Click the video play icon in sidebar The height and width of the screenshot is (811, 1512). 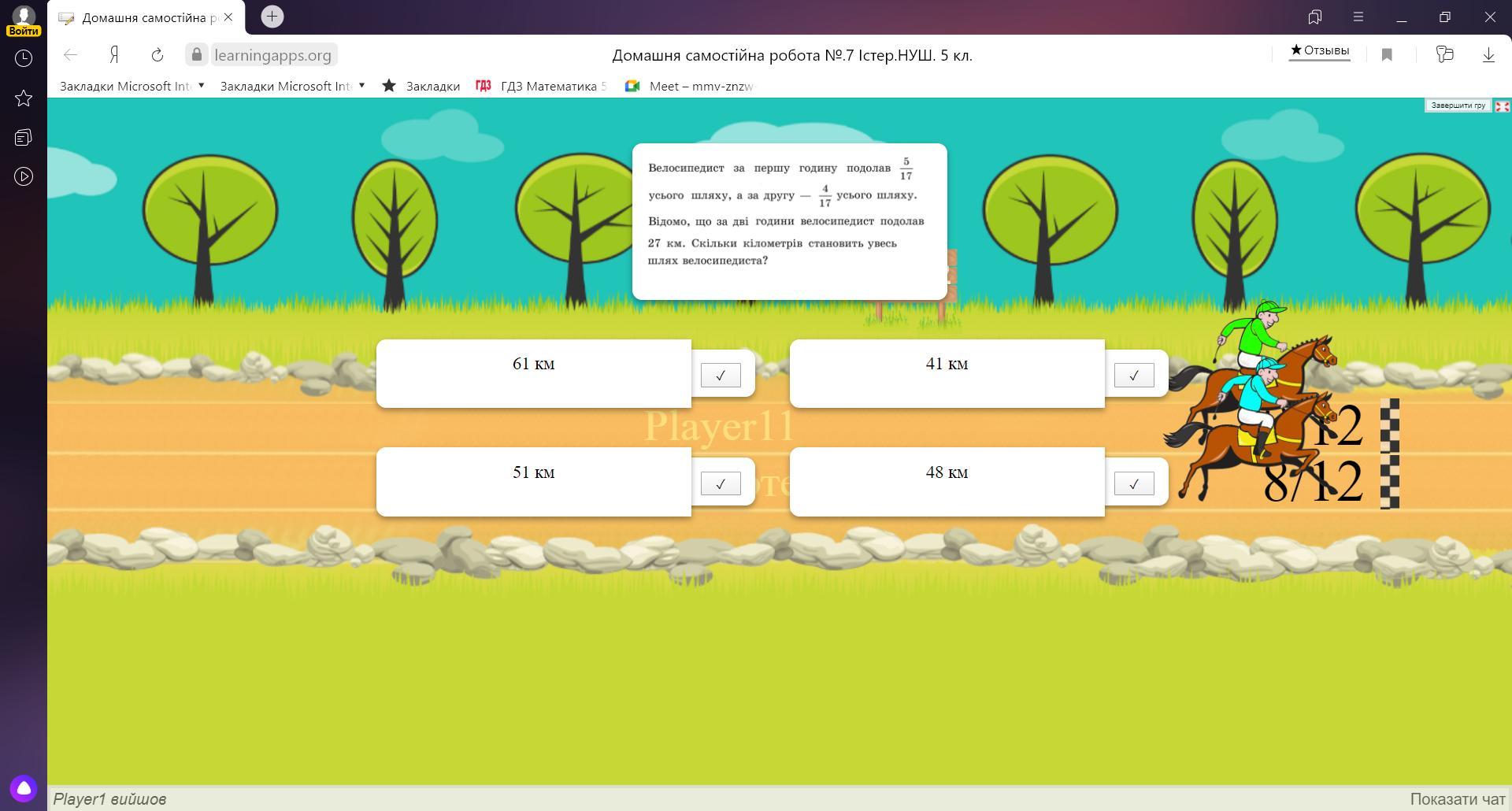coord(24,176)
